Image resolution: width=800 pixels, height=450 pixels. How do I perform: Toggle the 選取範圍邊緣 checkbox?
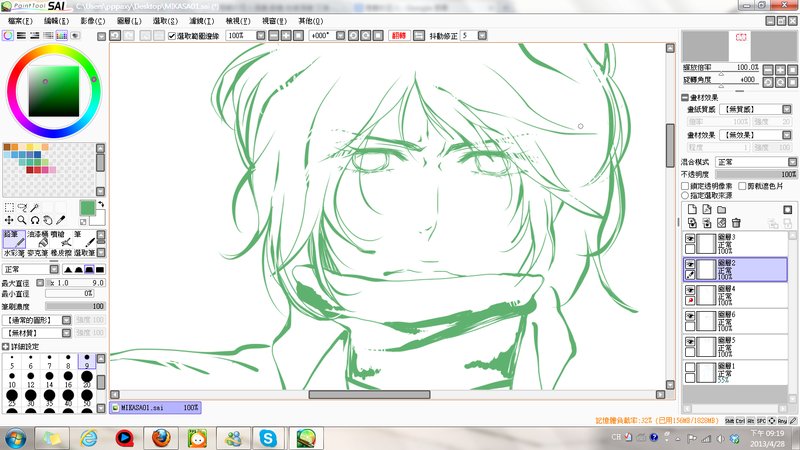[x=172, y=36]
